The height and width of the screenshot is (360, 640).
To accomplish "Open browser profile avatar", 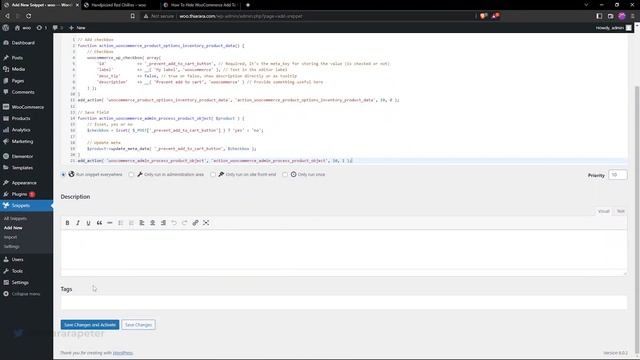I will [x=622, y=16].
